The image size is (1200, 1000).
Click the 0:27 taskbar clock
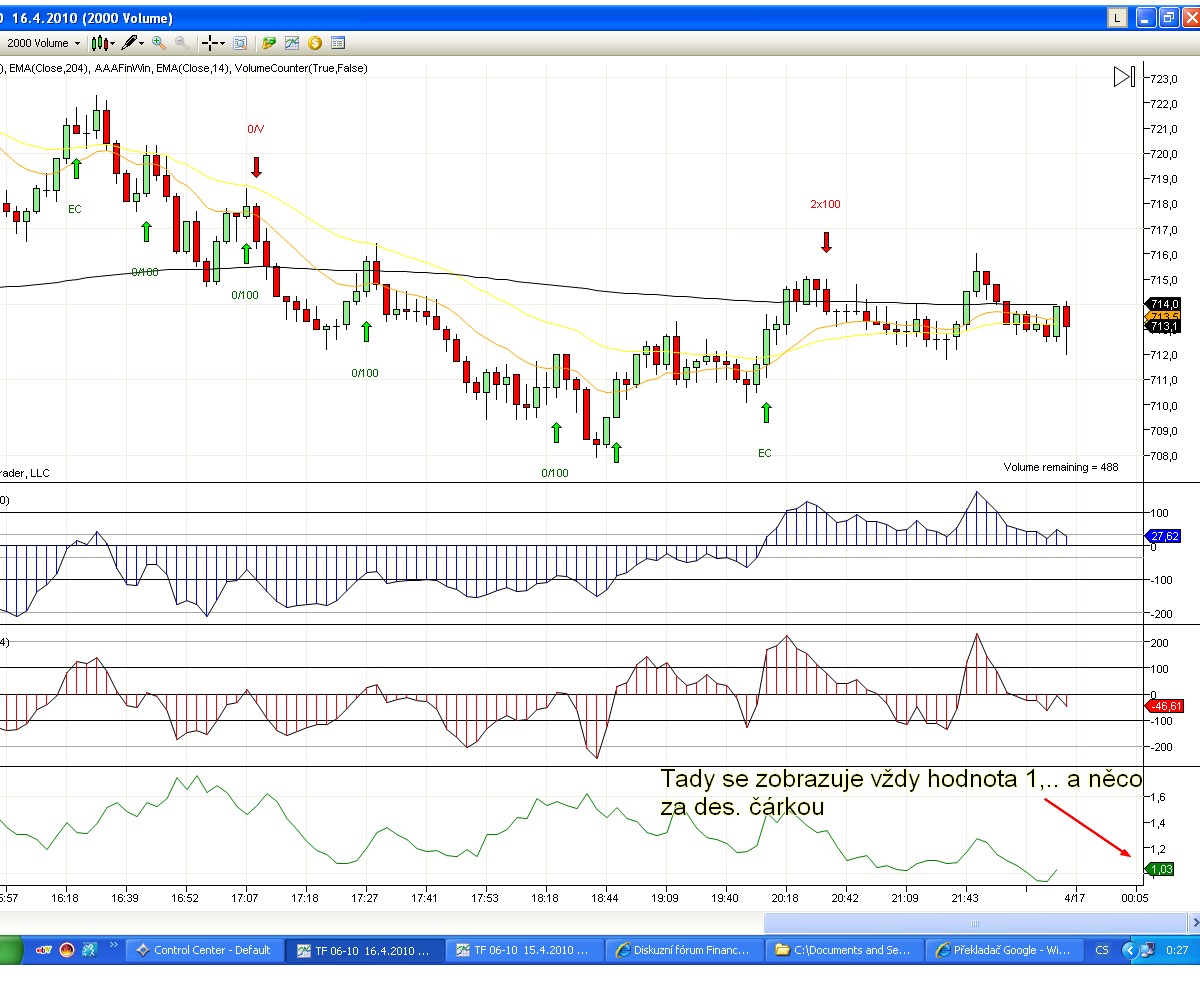[x=1177, y=950]
